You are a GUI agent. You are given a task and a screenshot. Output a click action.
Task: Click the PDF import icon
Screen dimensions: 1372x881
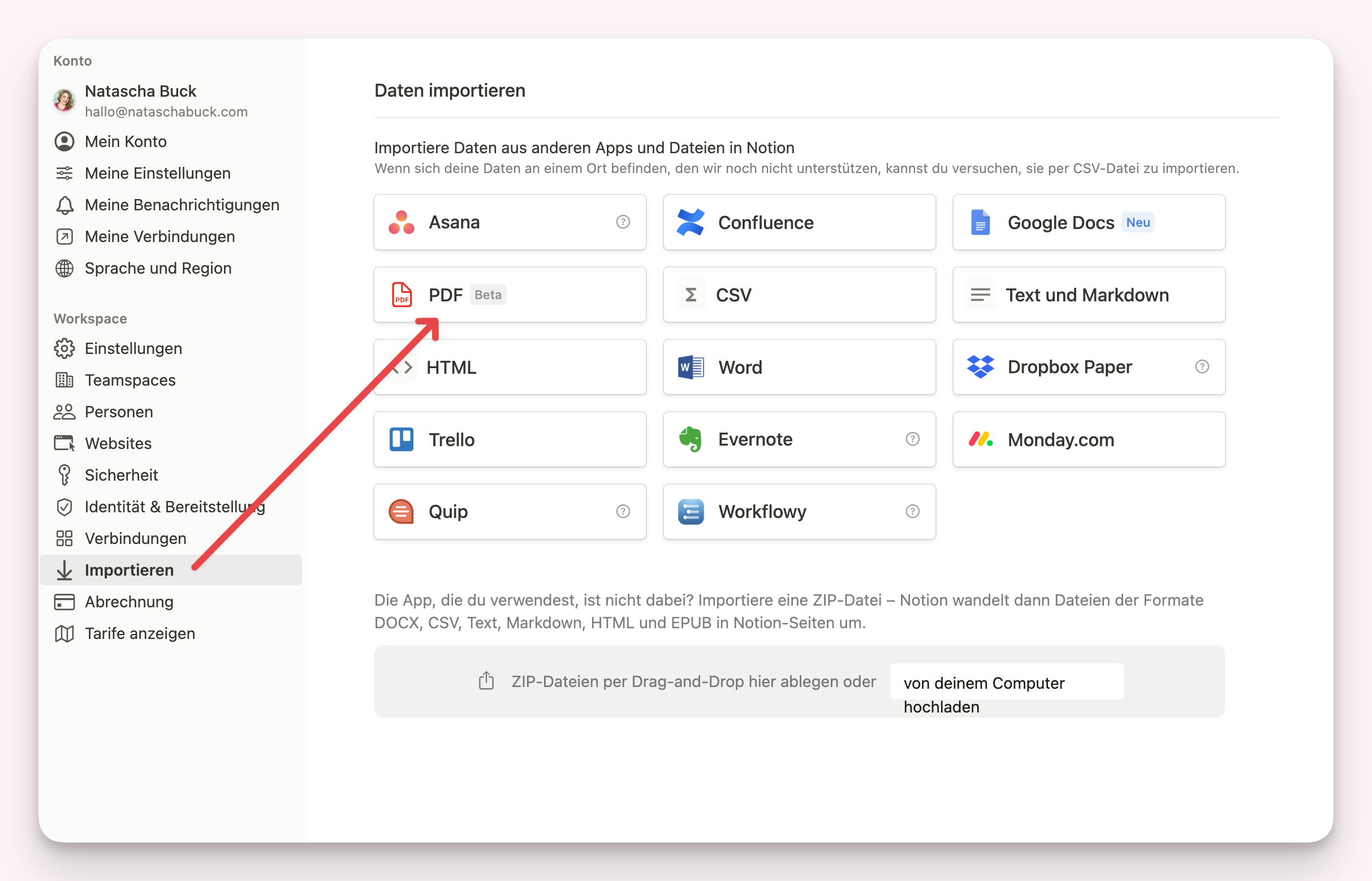coord(401,293)
